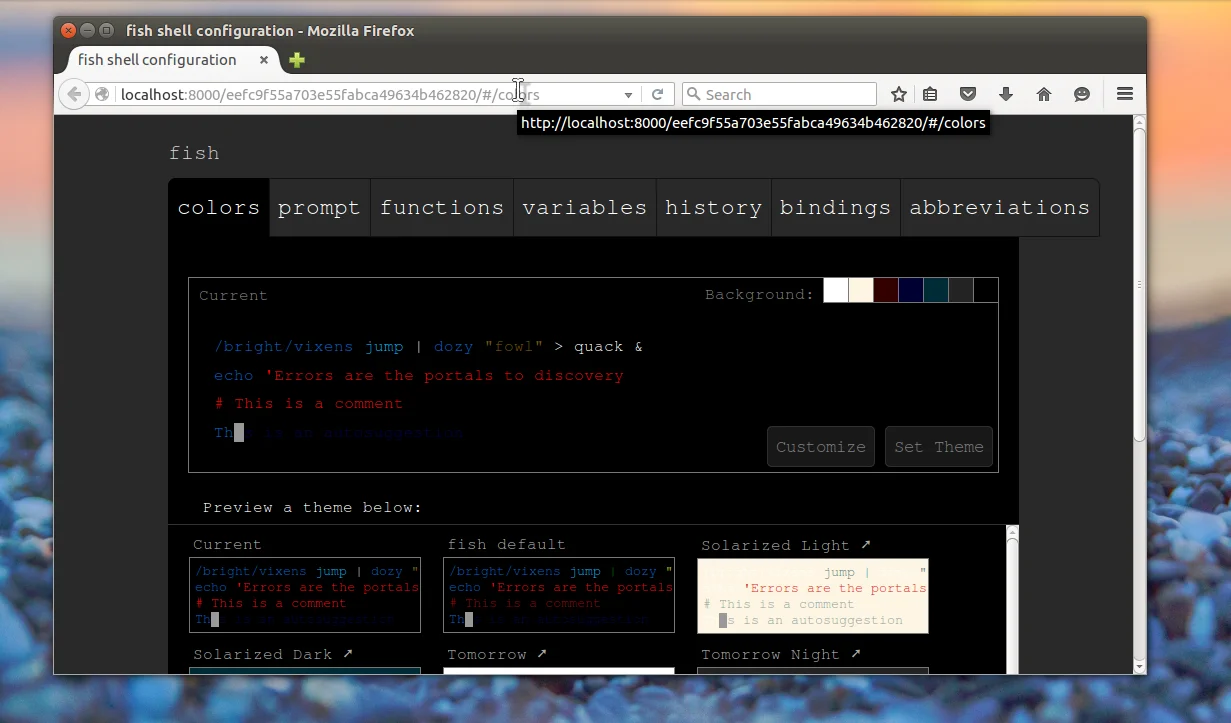Image resolution: width=1231 pixels, height=723 pixels.
Task: Close the fish shell configuration tab
Action: pyautogui.click(x=264, y=60)
